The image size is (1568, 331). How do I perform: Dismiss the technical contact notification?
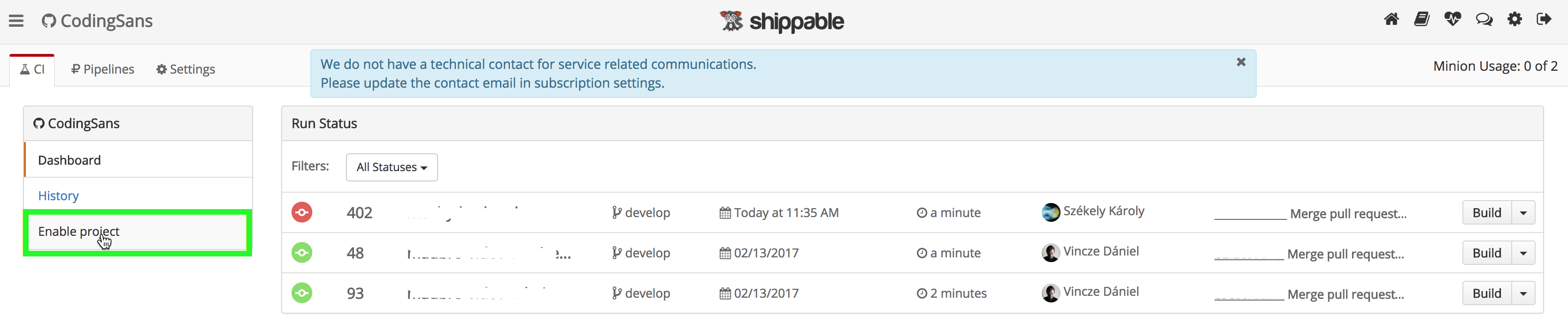click(1241, 61)
